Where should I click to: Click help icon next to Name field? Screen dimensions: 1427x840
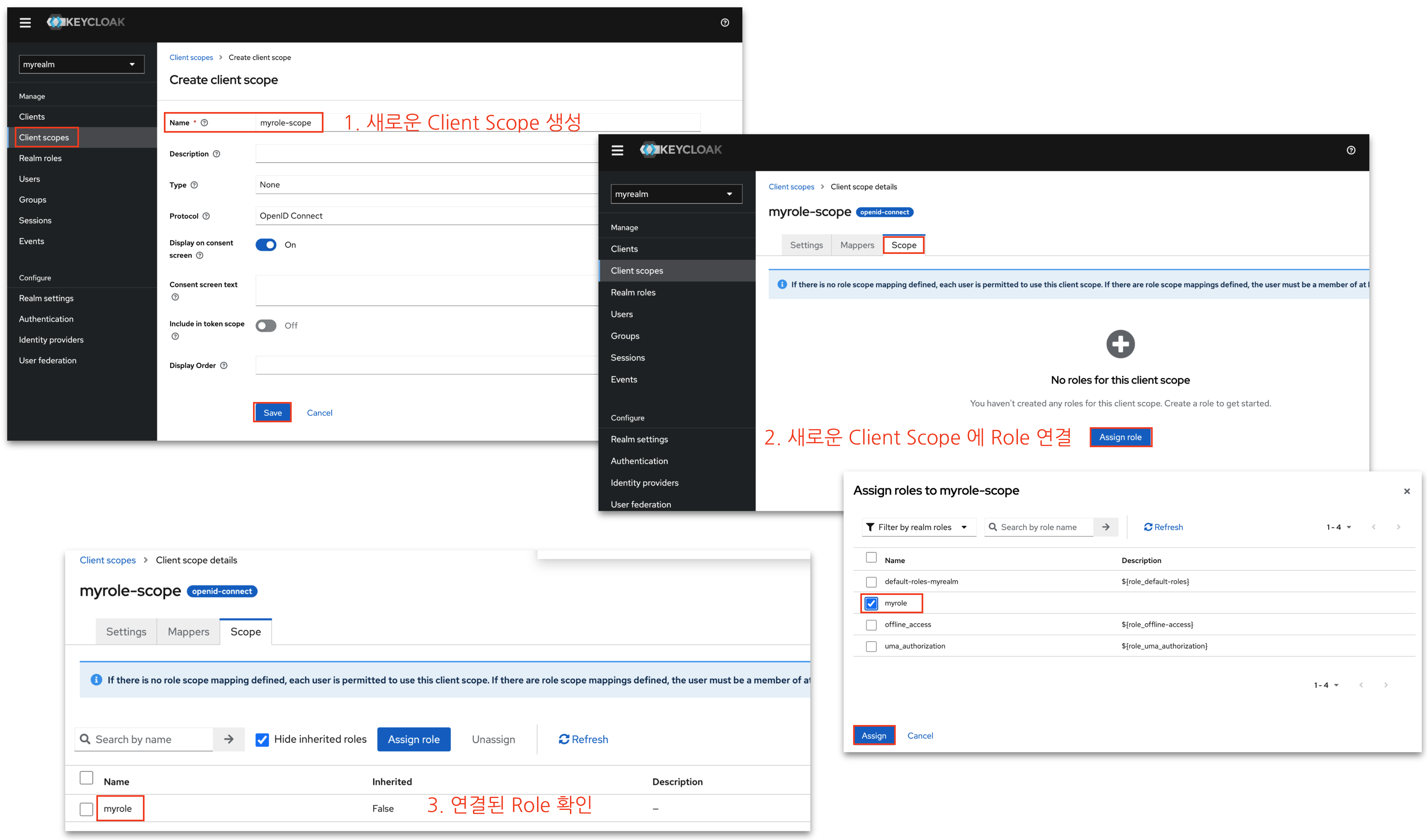click(x=205, y=123)
